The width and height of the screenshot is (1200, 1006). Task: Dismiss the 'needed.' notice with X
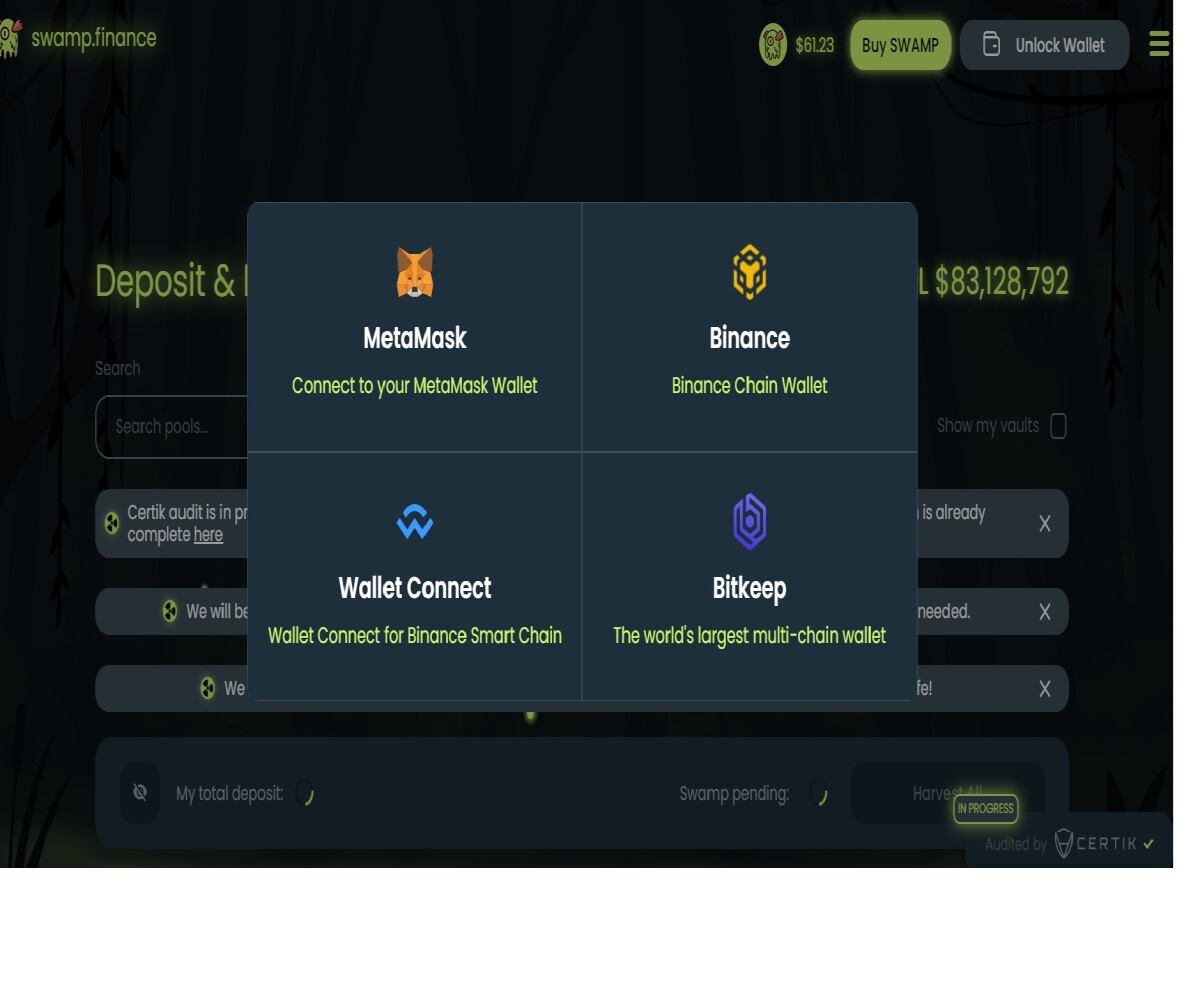pos(1045,612)
